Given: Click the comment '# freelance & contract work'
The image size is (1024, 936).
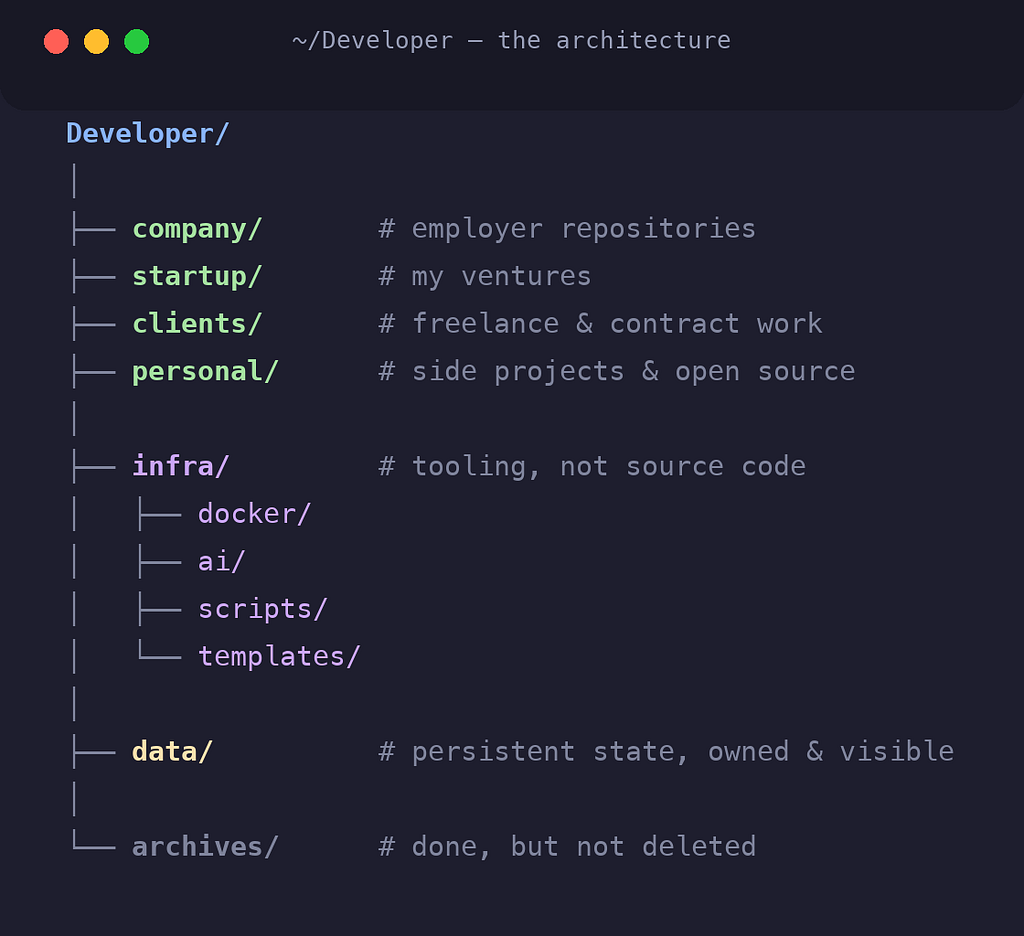Looking at the screenshot, I should pyautogui.click(x=600, y=324).
